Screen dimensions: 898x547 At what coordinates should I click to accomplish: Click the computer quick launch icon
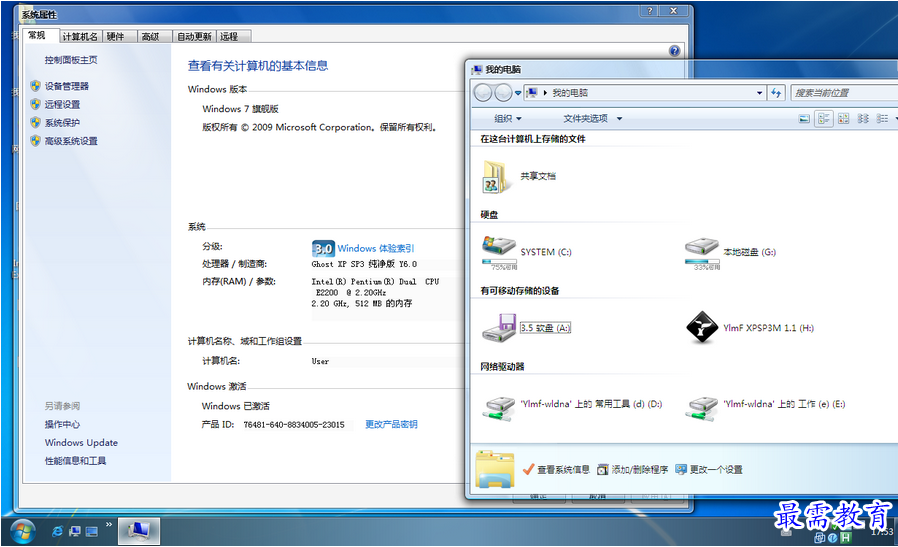point(74,532)
